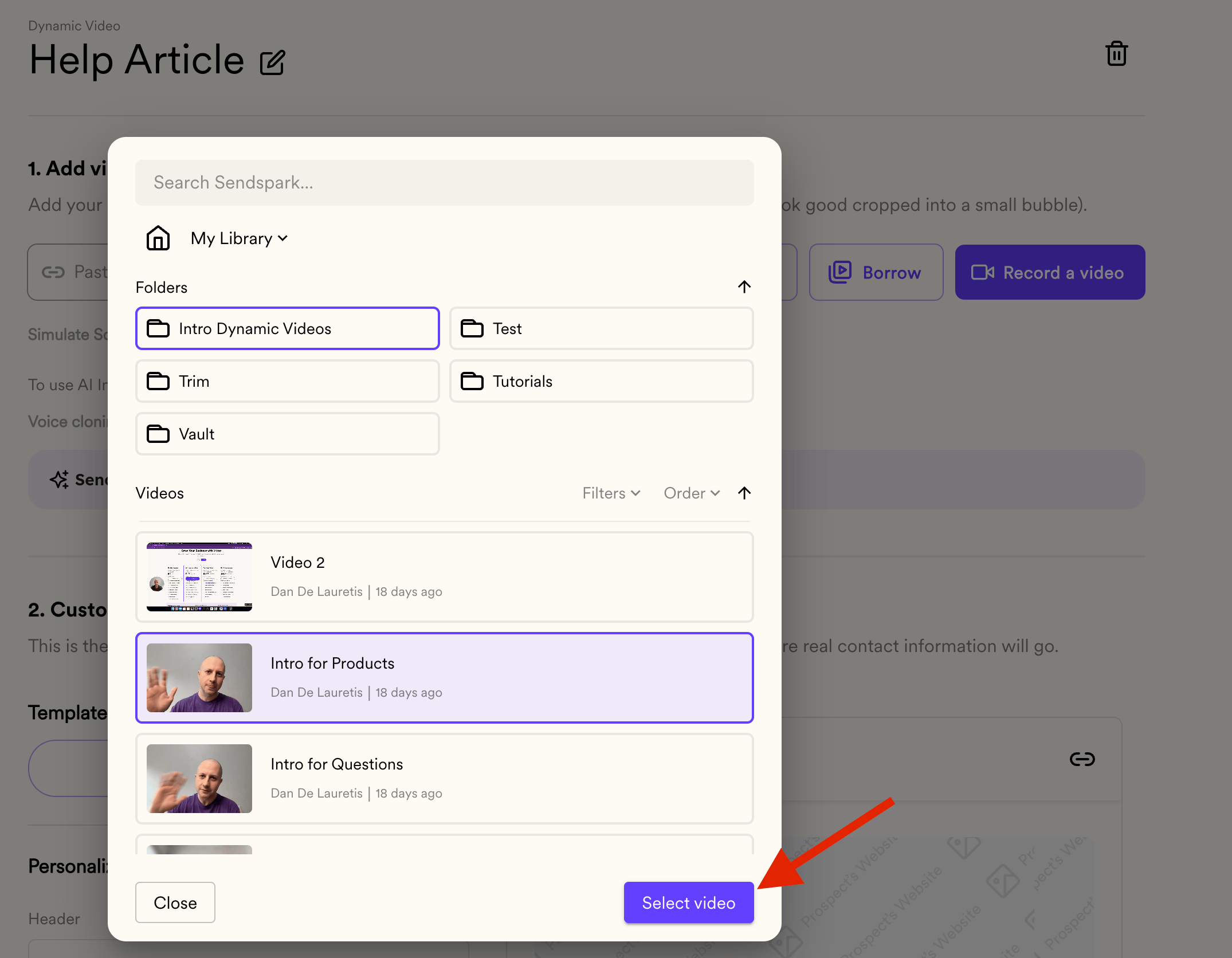Click the link icon in the preview panel
The height and width of the screenshot is (958, 1232).
tap(1082, 759)
